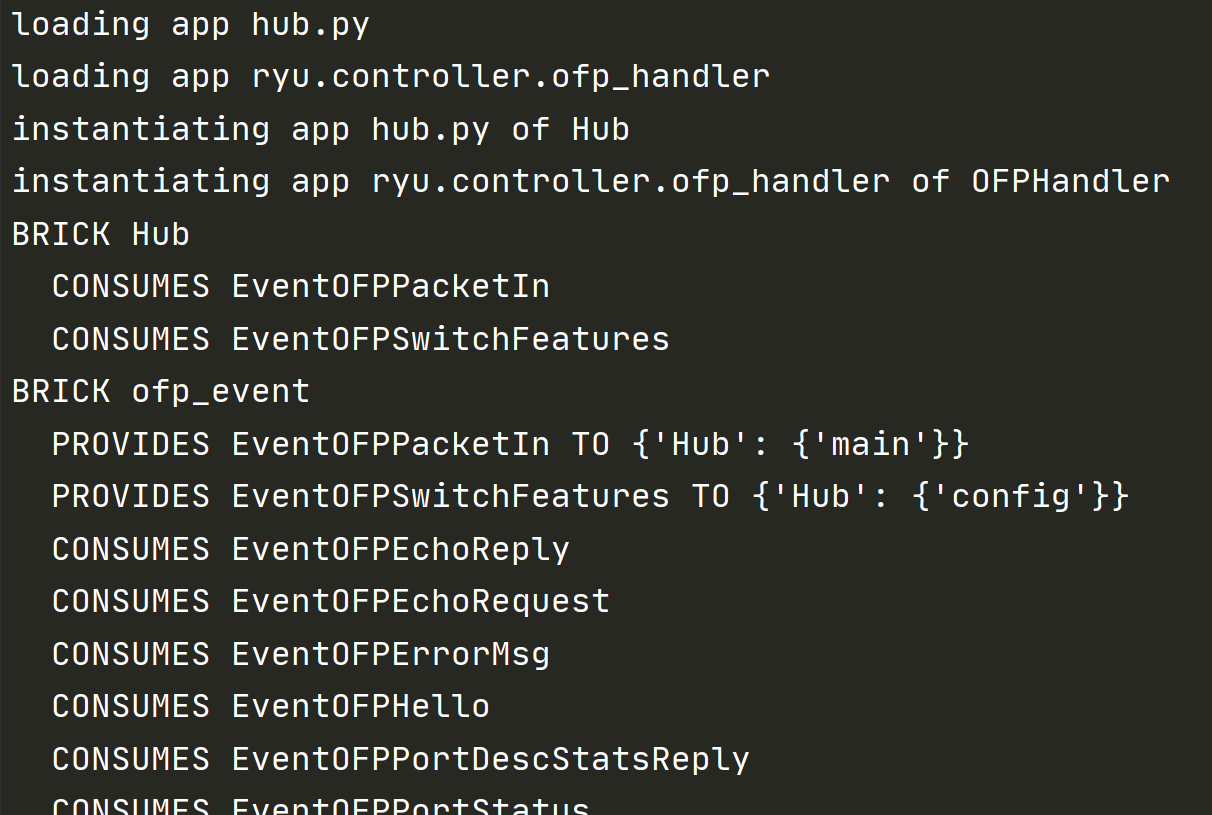Click the 'BRICK Hub' line
This screenshot has width=1212, height=815.
pos(101,234)
